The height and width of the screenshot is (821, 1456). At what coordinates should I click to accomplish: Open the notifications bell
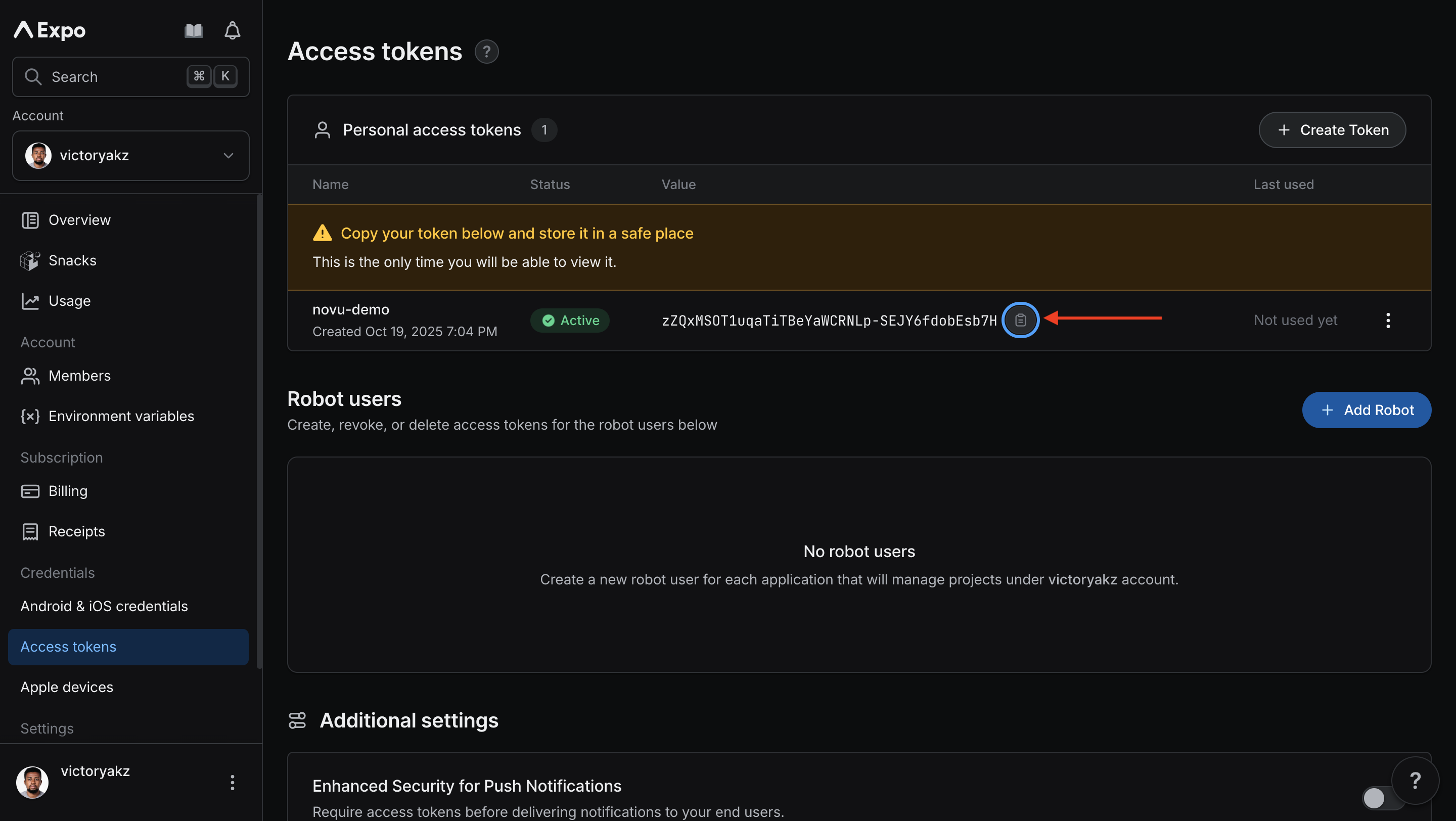point(232,30)
